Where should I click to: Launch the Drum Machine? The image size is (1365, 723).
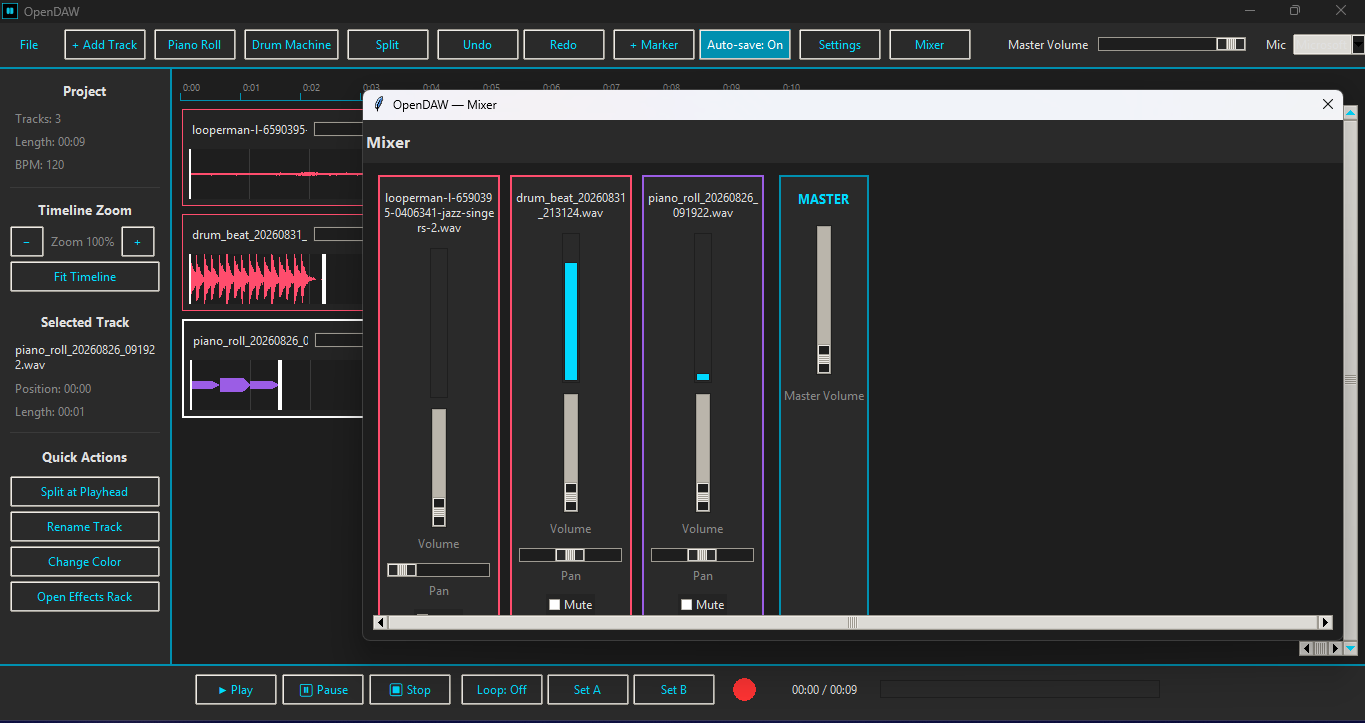(291, 45)
